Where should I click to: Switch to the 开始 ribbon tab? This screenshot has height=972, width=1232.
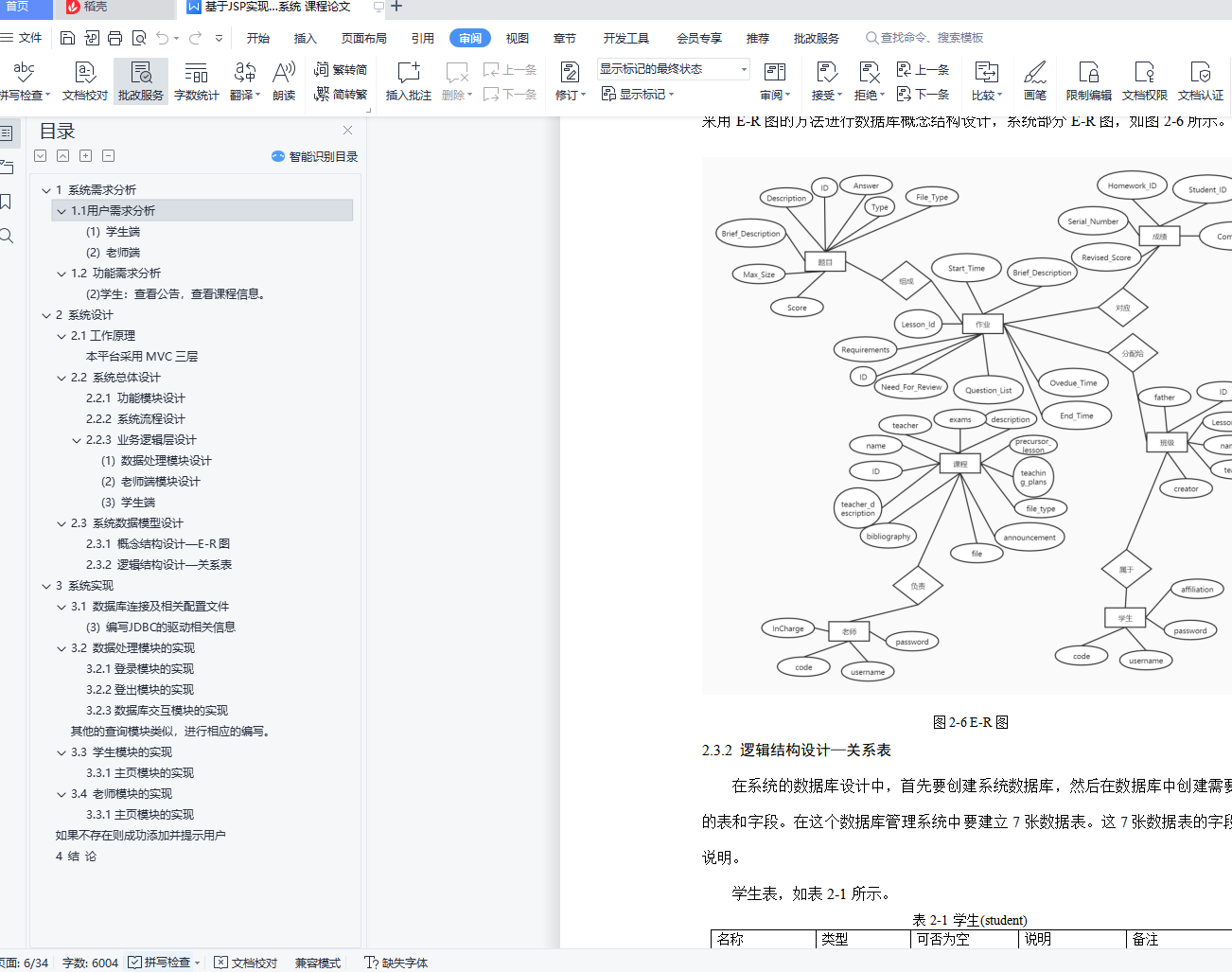pyautogui.click(x=258, y=38)
